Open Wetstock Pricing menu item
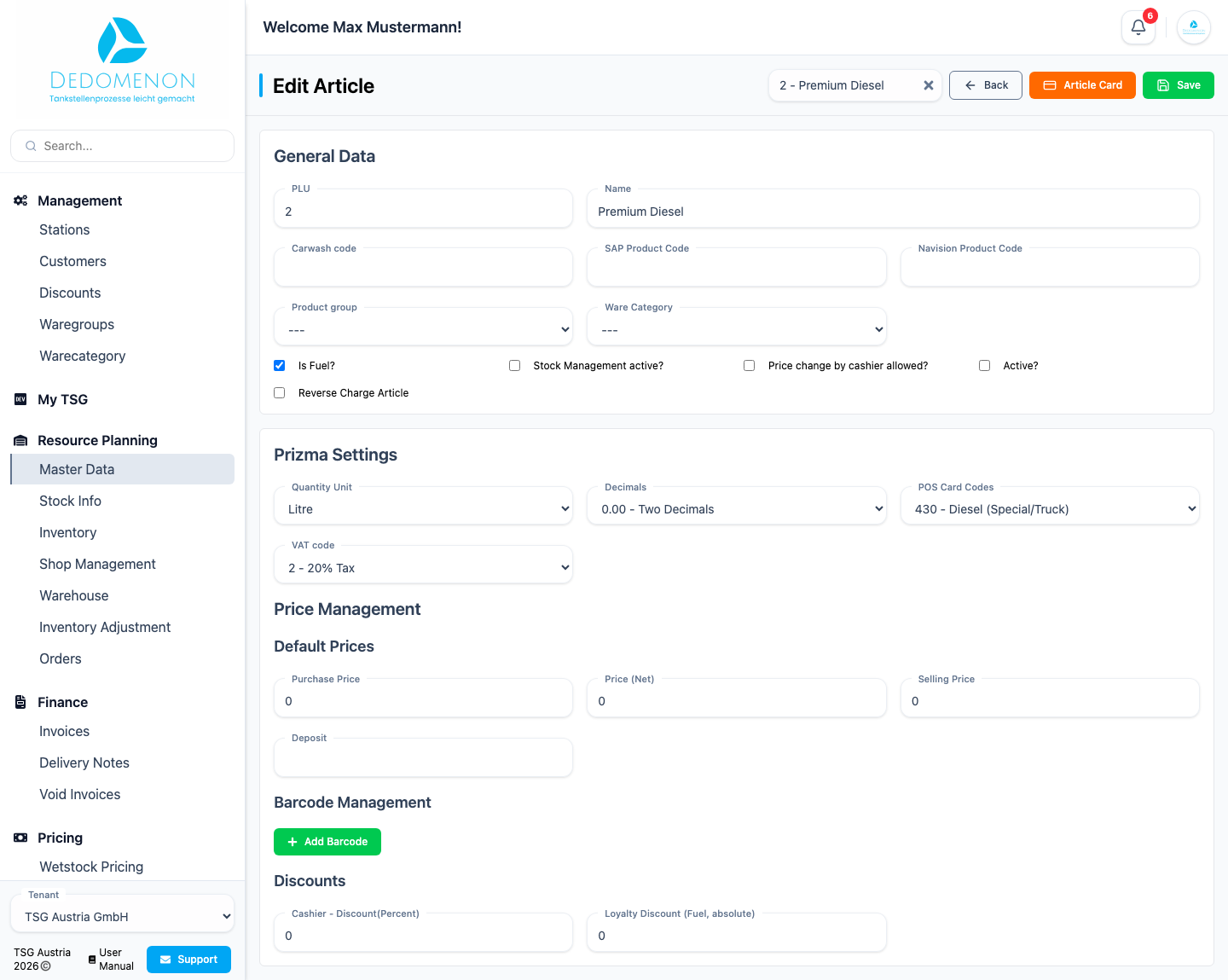The width and height of the screenshot is (1228, 980). 91,867
